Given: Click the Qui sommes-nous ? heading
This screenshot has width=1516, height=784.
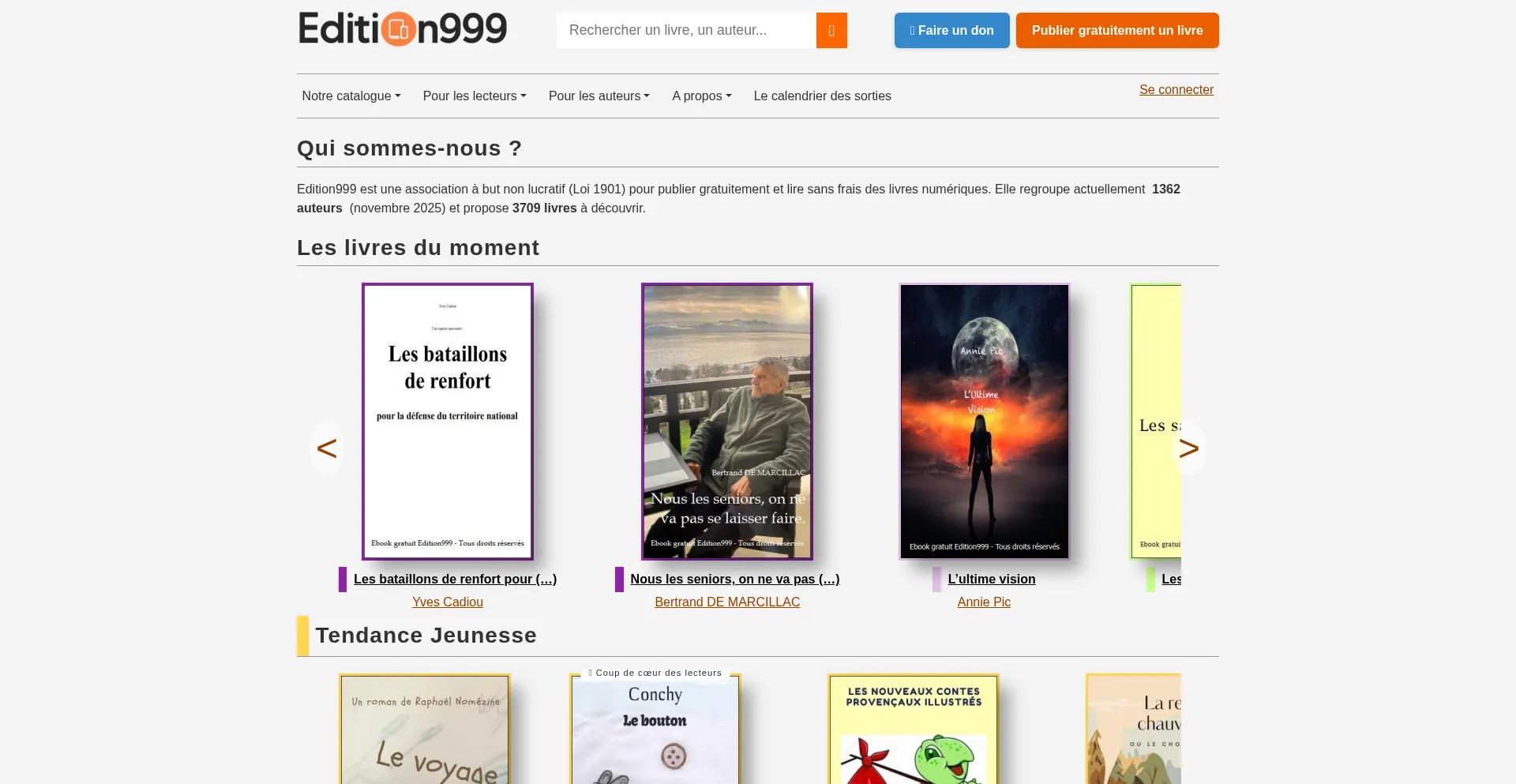Looking at the screenshot, I should click(410, 148).
